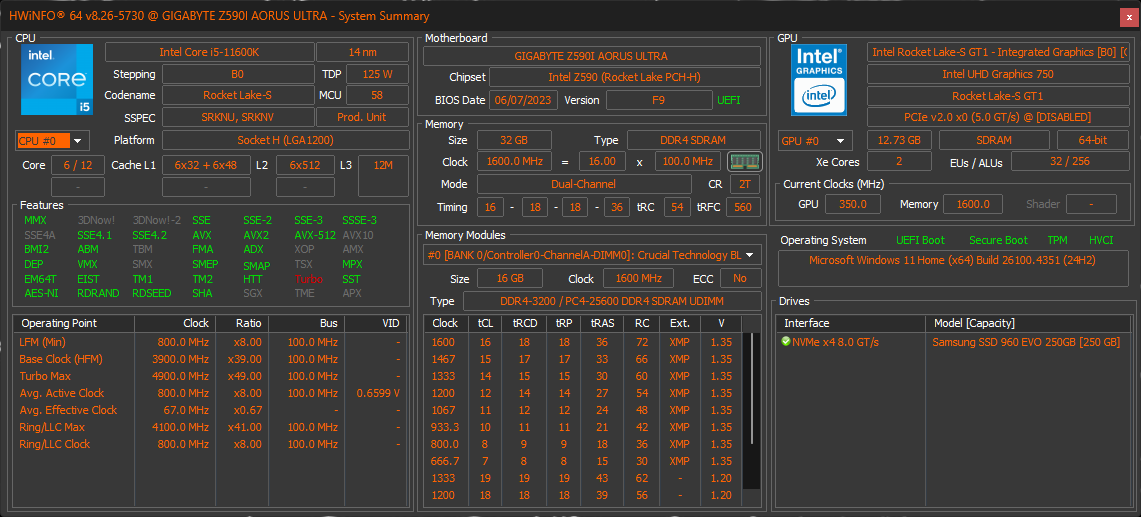Screen dimensions: 1141x517
Task: Click the green checkmark NVMe drive icon
Action: coord(785,342)
